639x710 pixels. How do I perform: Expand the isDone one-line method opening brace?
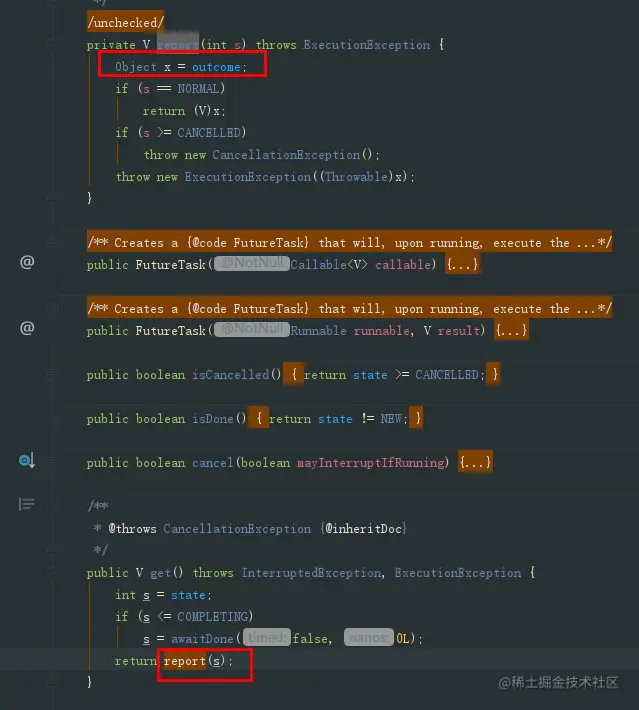(259, 418)
